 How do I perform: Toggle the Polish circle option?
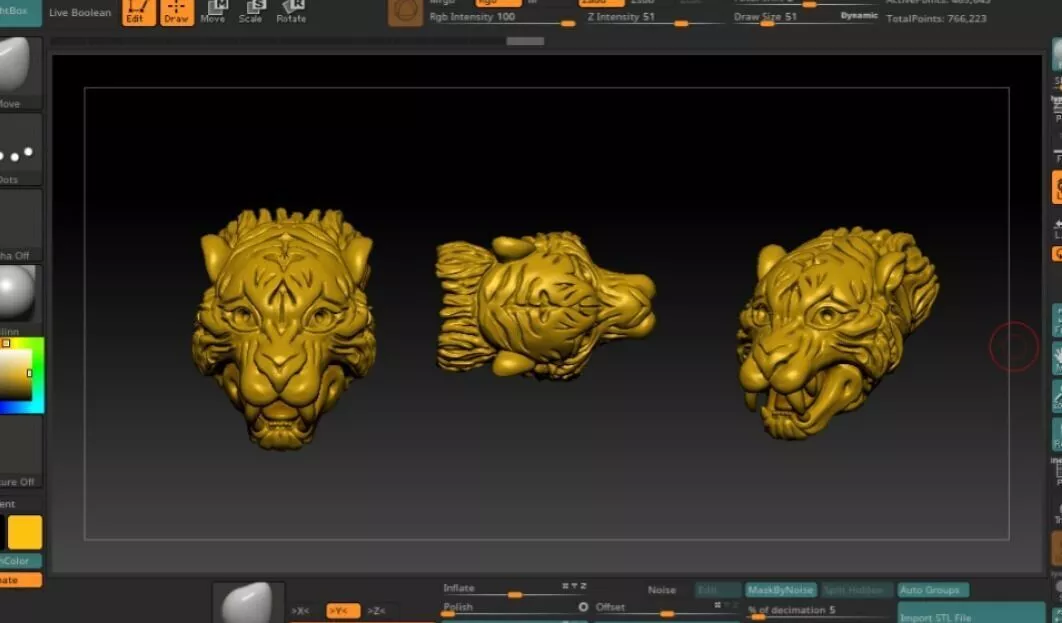(583, 607)
